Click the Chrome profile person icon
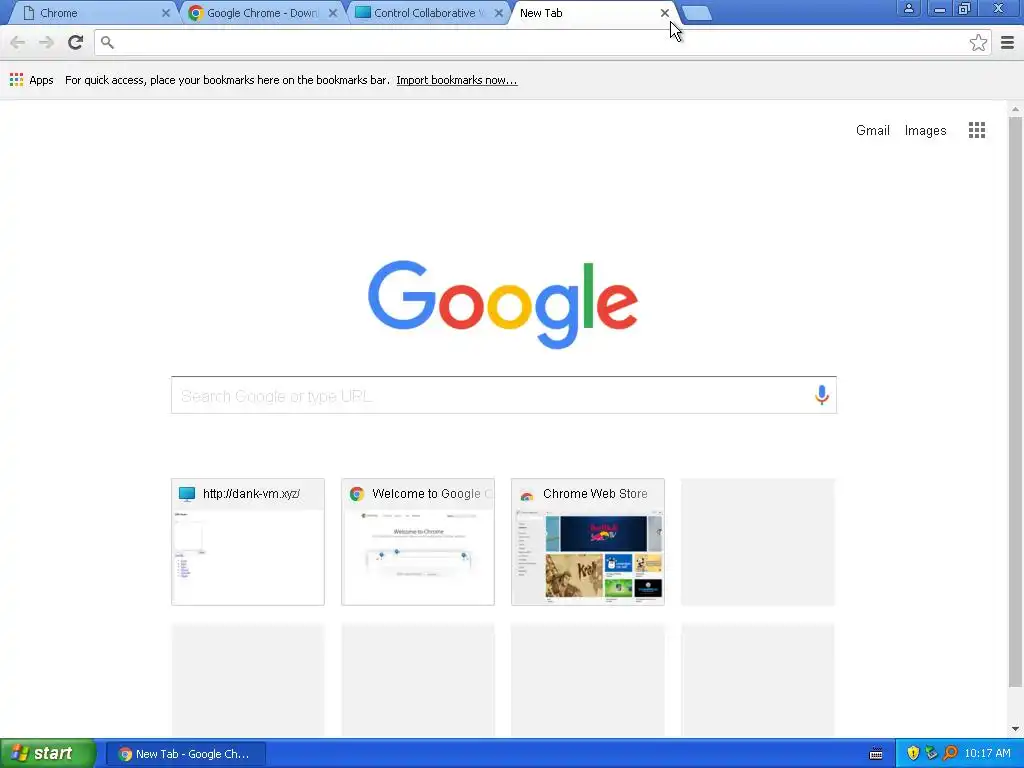 coord(908,8)
